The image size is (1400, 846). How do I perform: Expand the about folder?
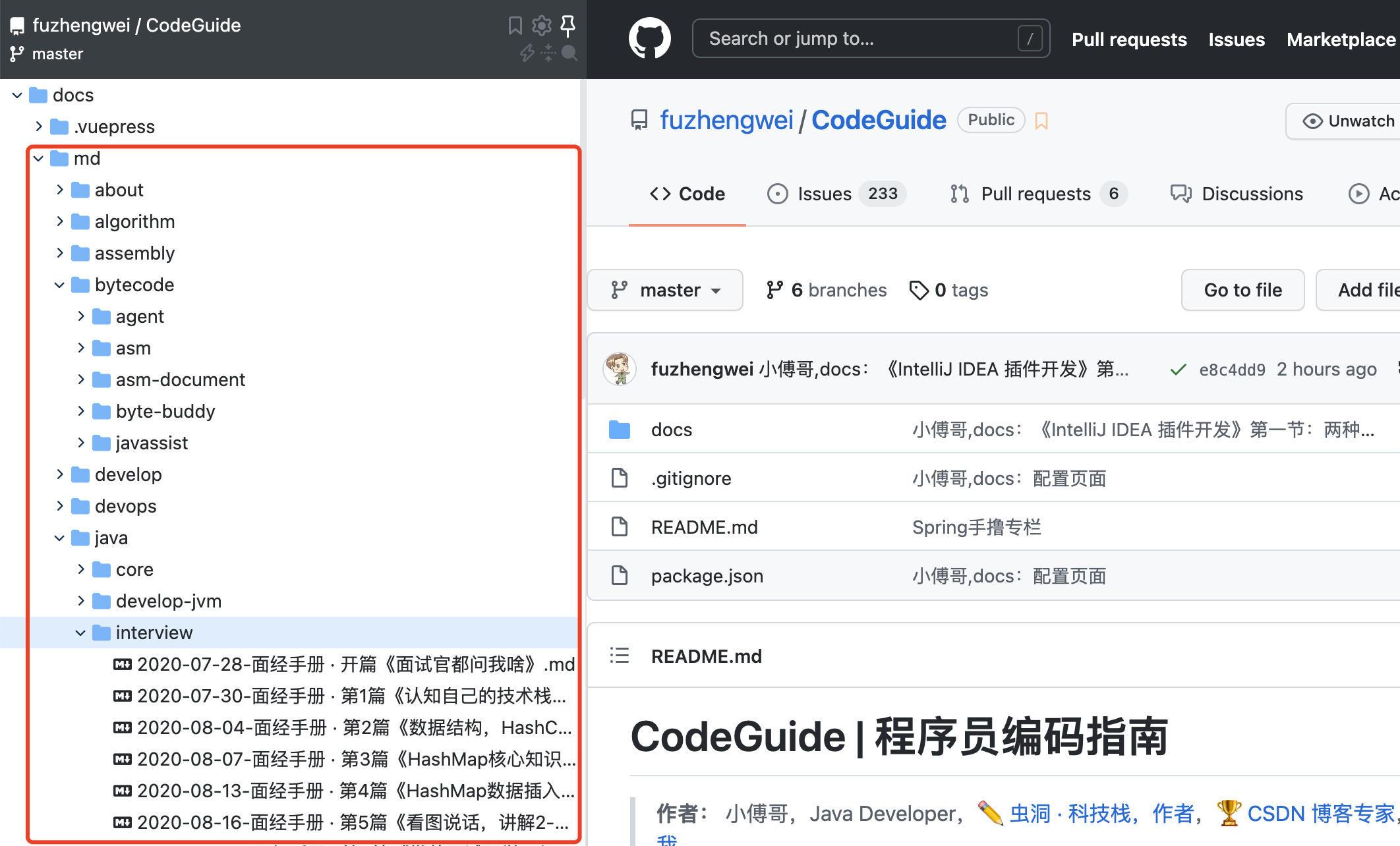59,190
